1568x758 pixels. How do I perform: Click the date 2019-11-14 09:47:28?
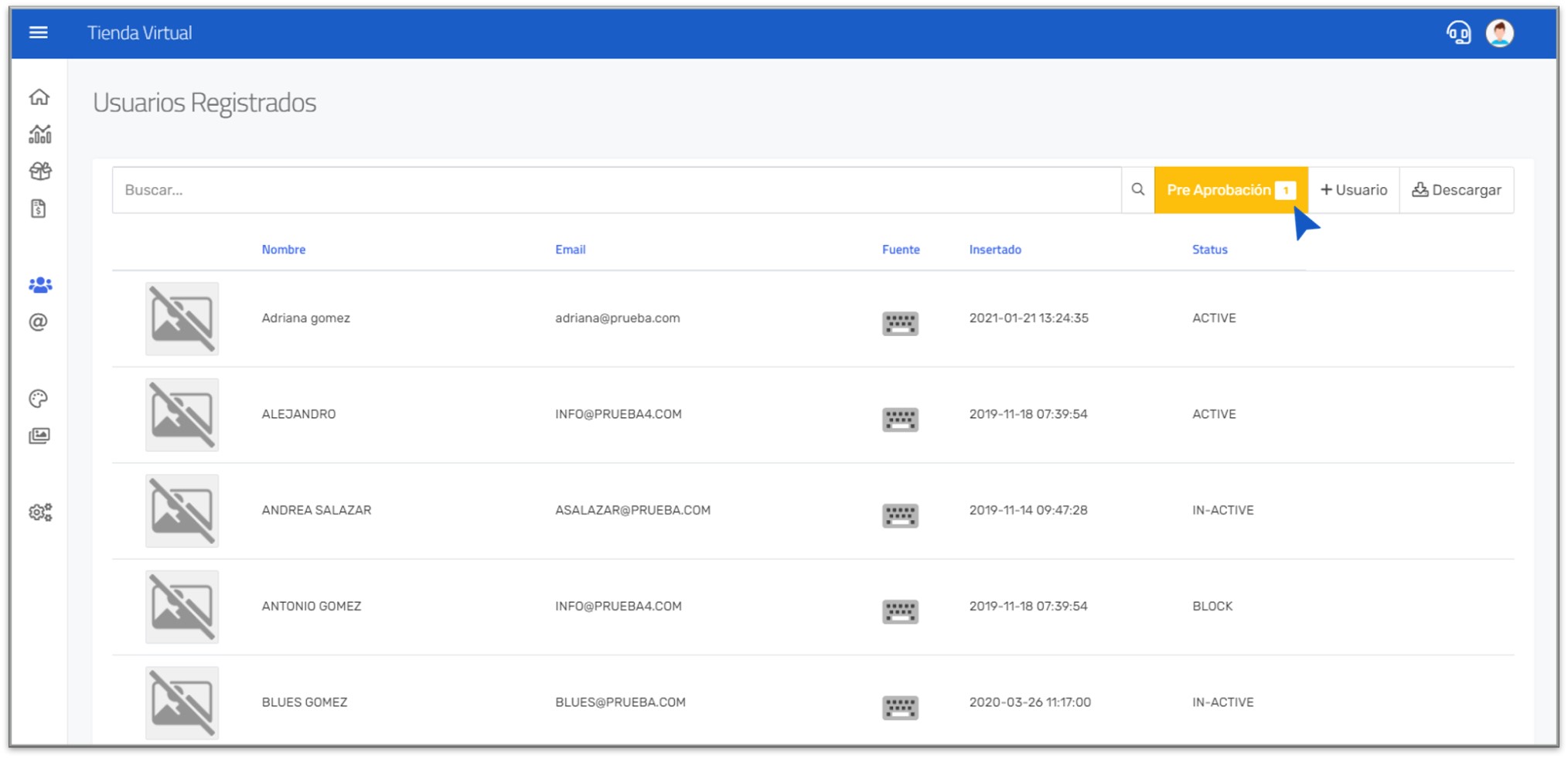[1028, 510]
